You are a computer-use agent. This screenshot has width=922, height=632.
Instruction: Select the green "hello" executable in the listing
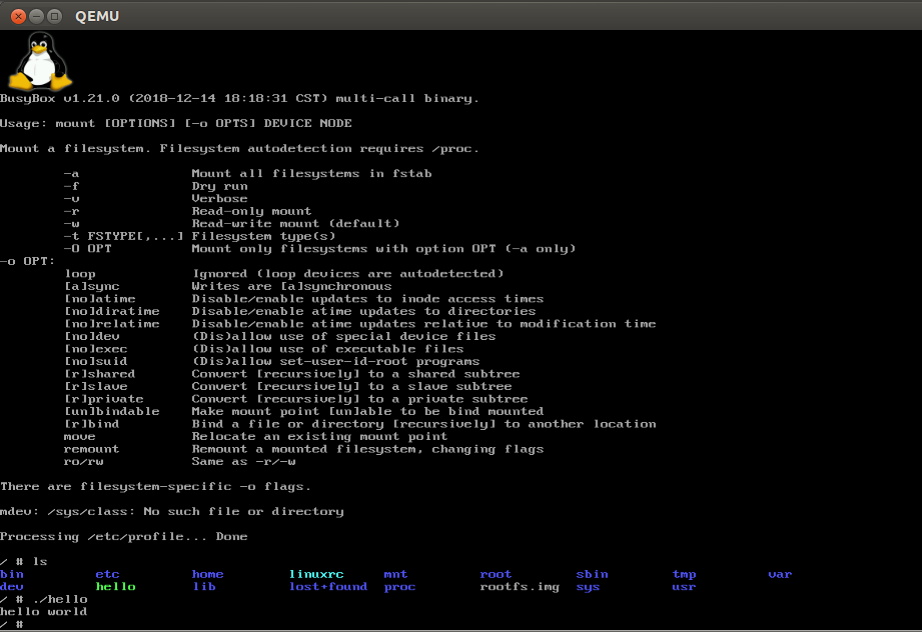(x=113, y=586)
